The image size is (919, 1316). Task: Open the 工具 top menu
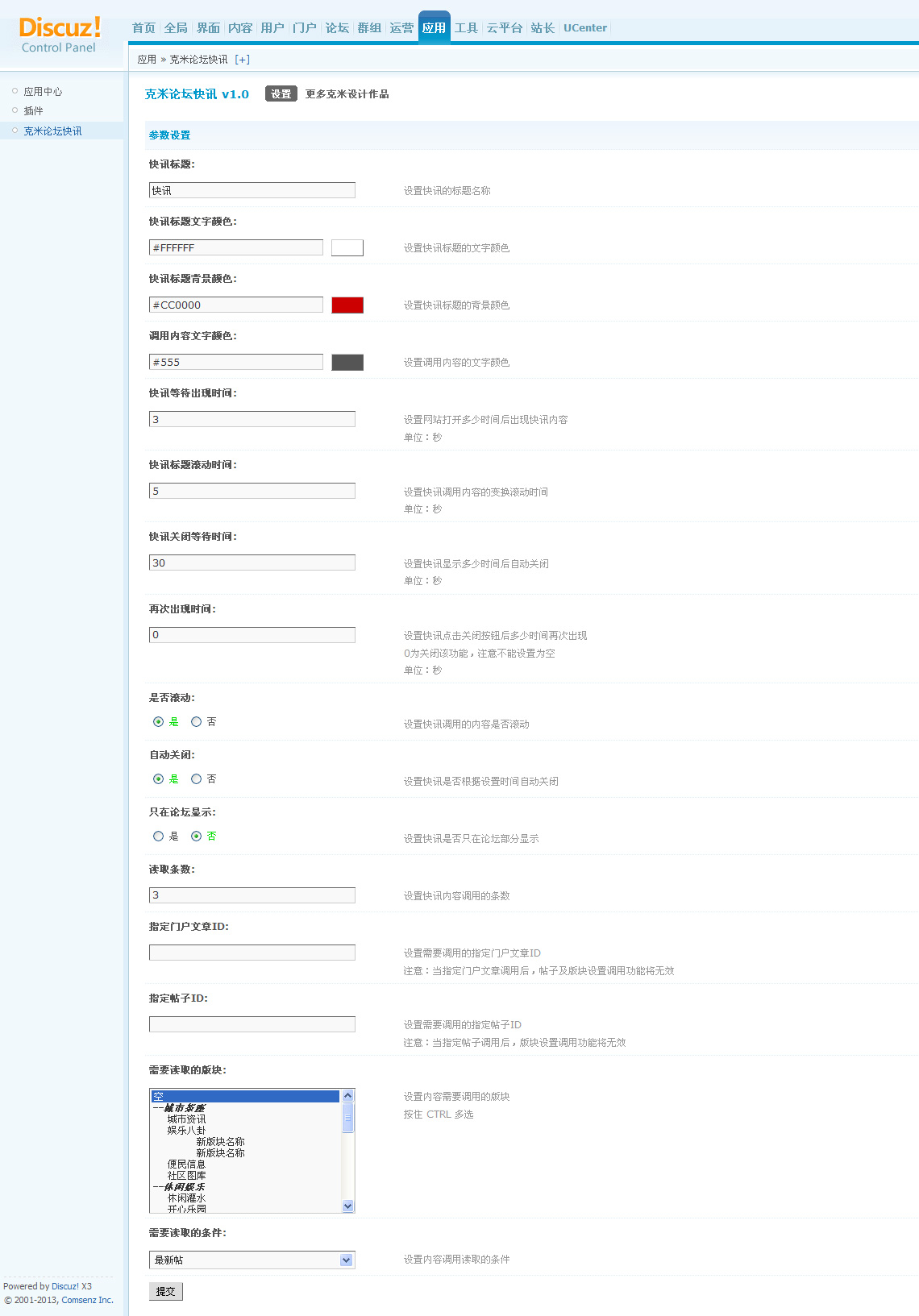pos(466,28)
